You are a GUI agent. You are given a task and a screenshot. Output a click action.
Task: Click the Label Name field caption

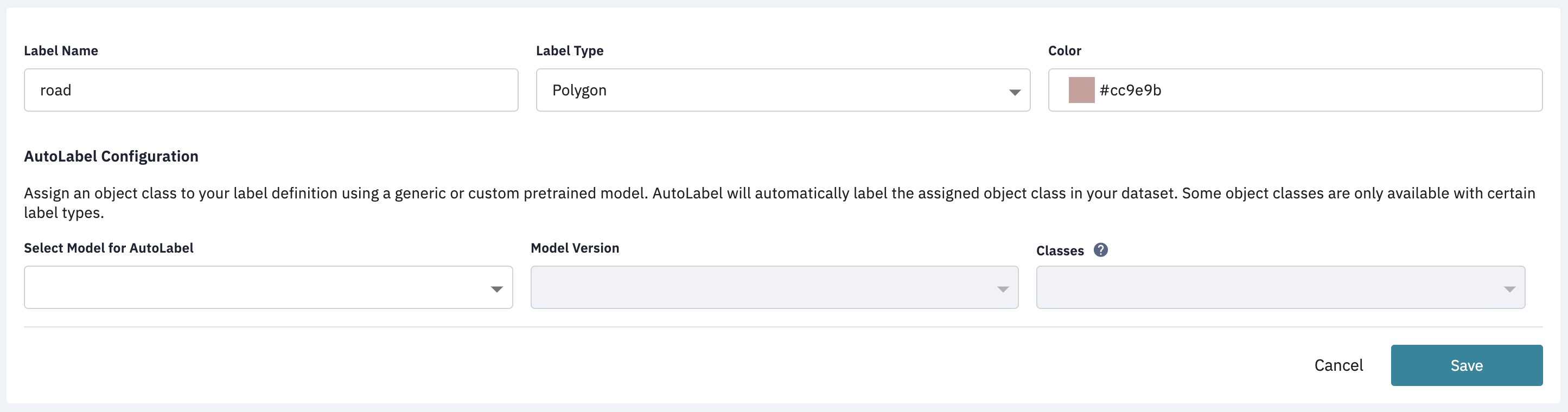point(61,50)
